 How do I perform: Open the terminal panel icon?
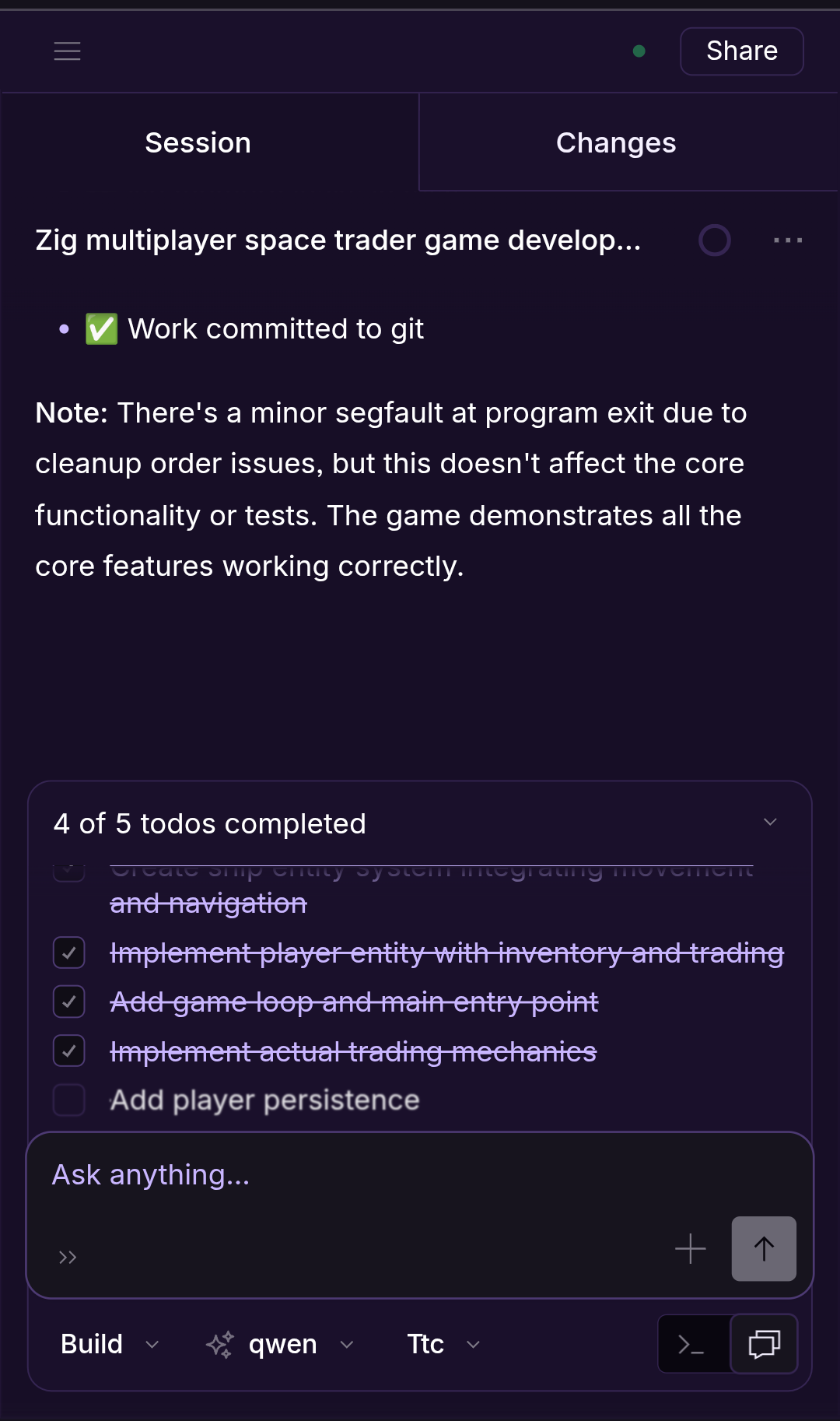click(692, 1344)
